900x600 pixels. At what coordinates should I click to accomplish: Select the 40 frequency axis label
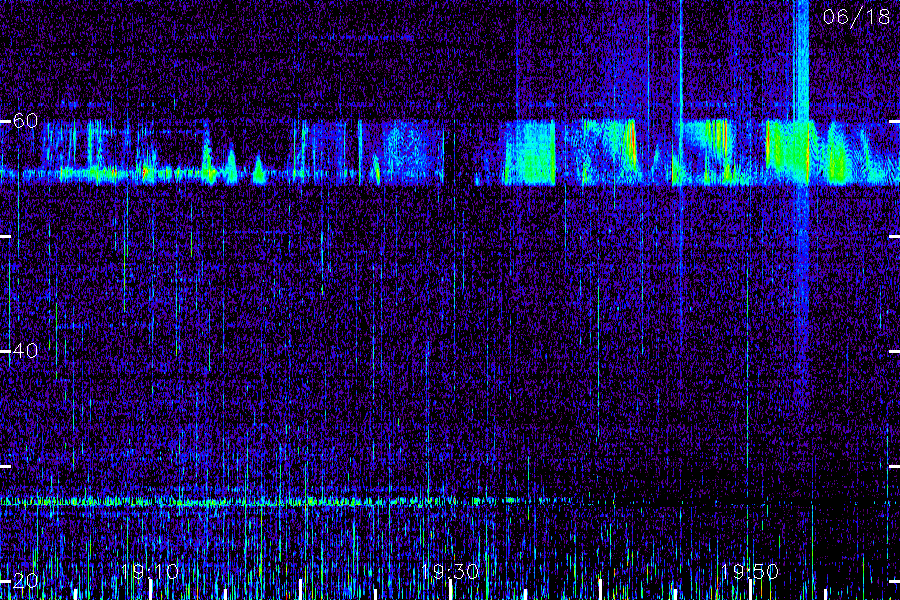point(25,350)
